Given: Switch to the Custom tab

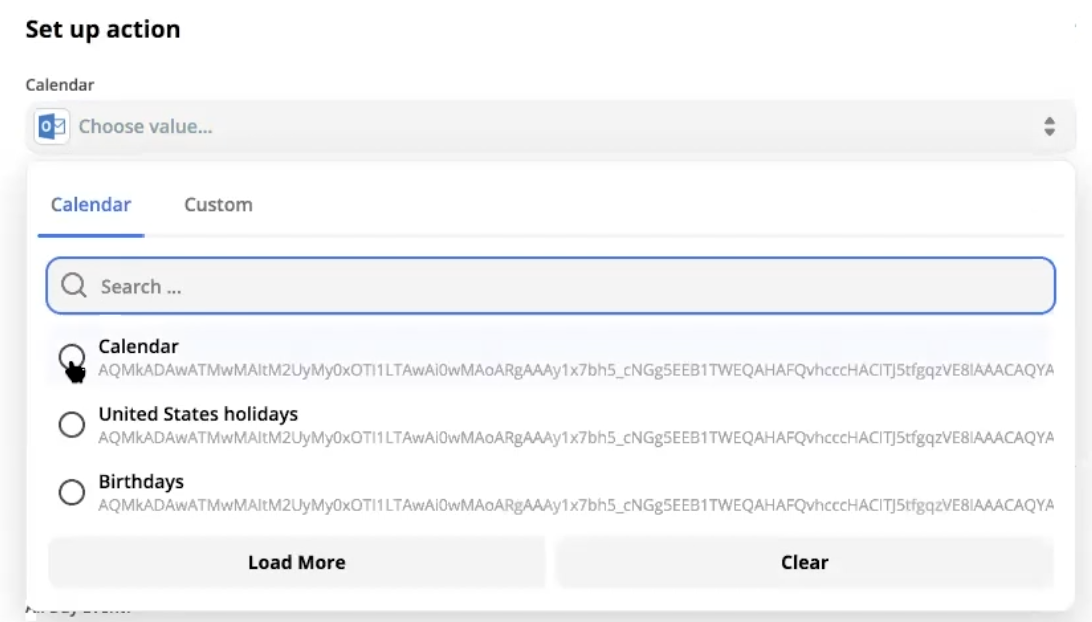Looking at the screenshot, I should point(218,205).
